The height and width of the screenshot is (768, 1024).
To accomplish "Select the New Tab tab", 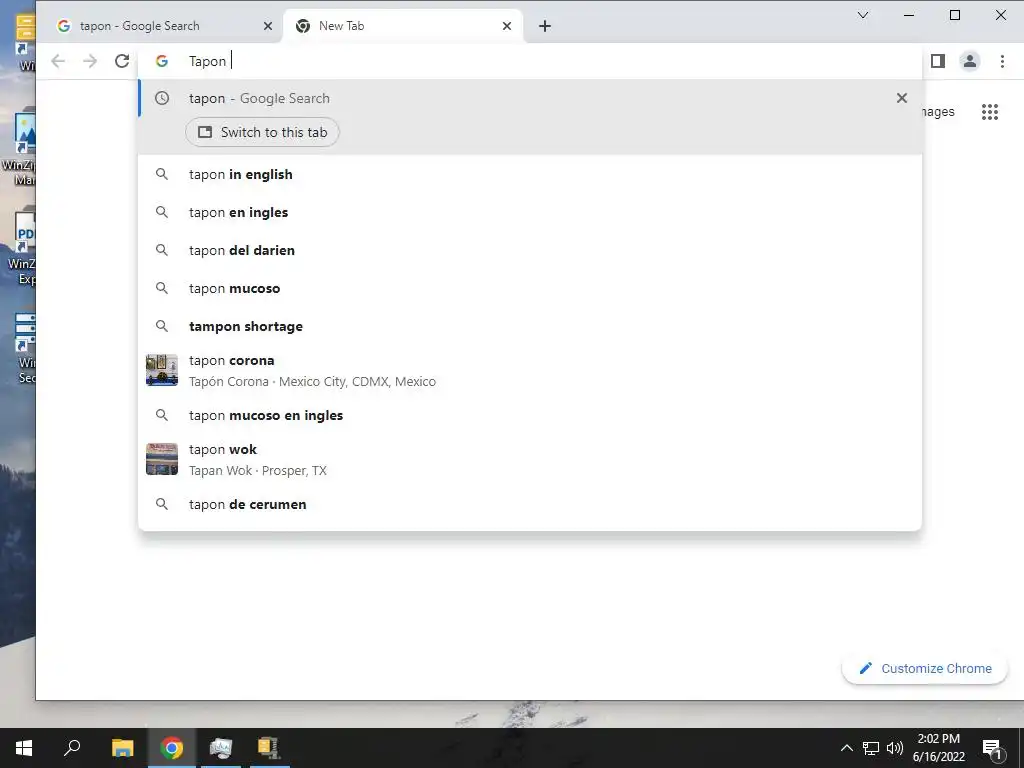I will 402,26.
